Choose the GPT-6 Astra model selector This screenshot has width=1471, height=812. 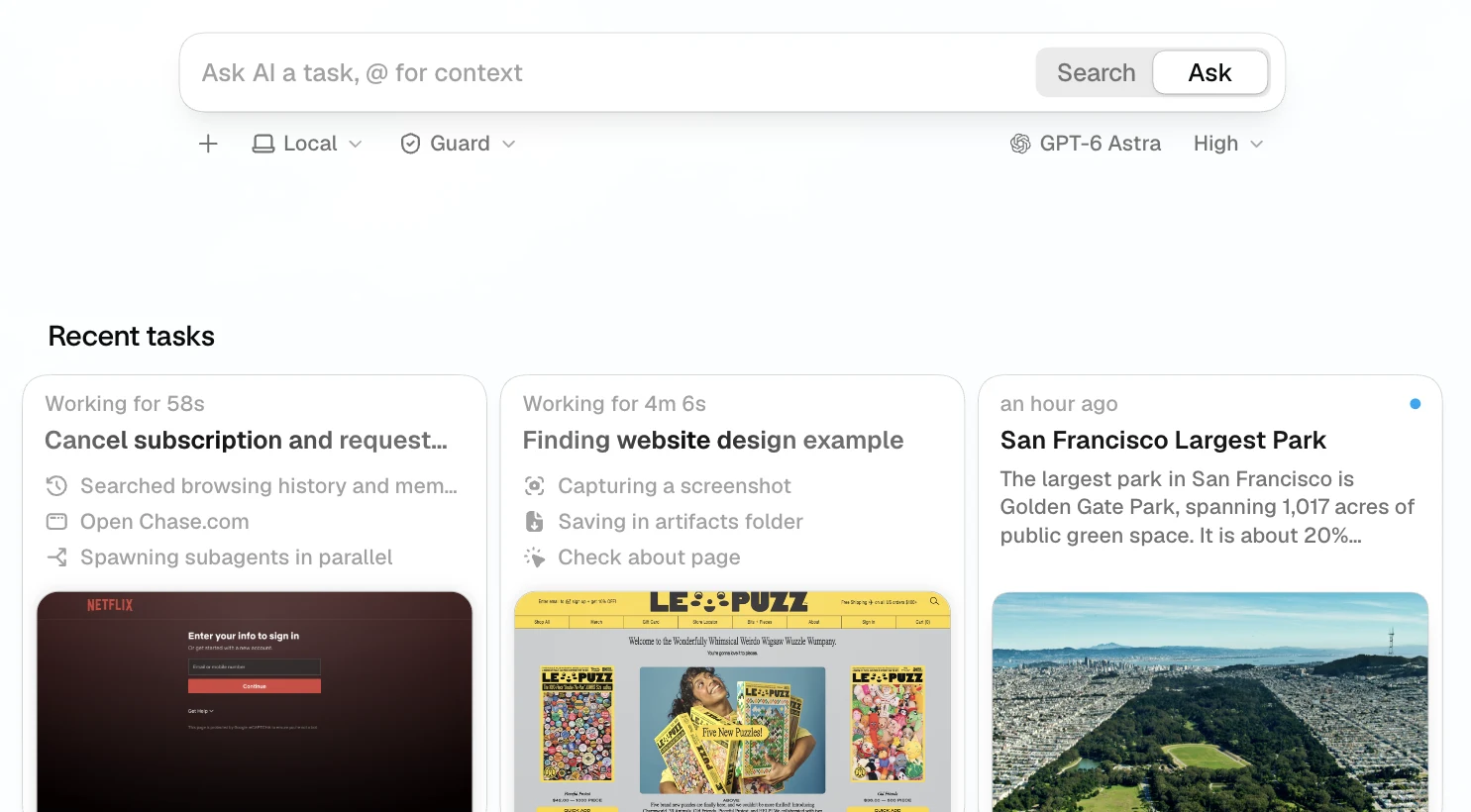tap(1086, 144)
